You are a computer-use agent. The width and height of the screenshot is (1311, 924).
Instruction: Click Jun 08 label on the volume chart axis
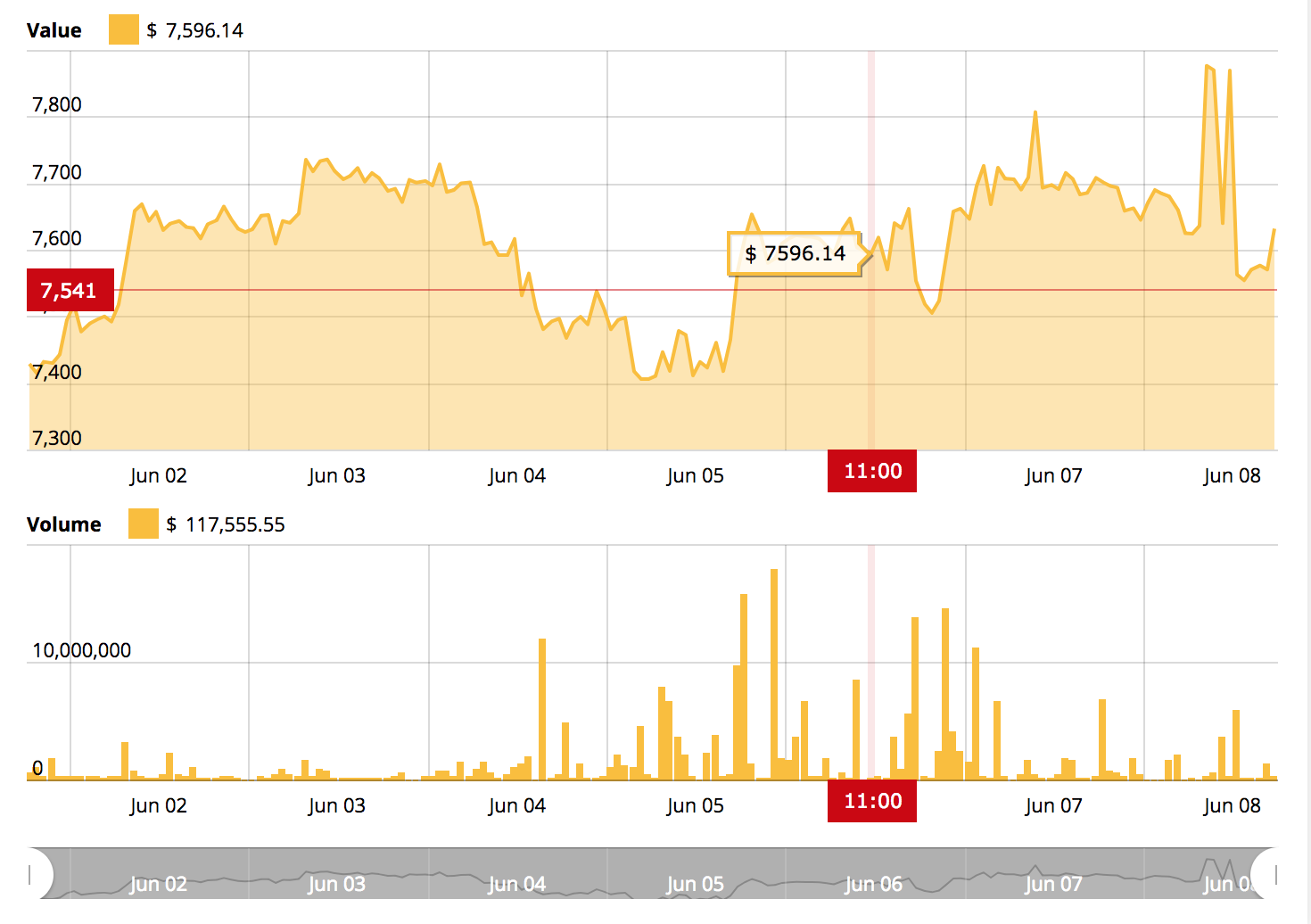[x=1231, y=804]
